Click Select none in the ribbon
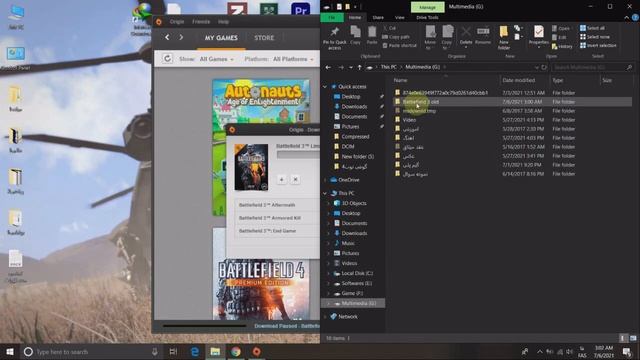 tap(595, 37)
